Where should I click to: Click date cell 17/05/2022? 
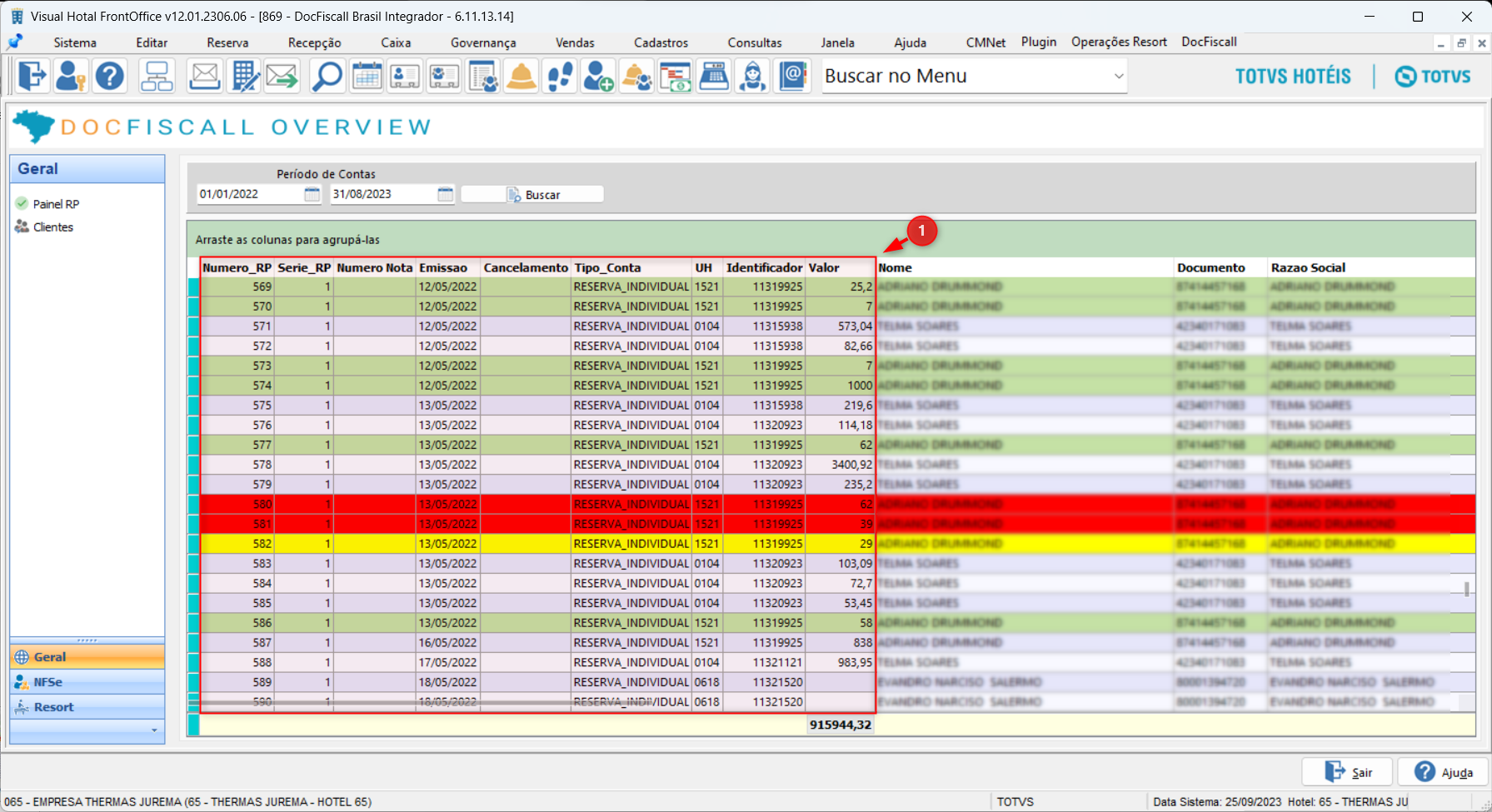click(x=448, y=663)
